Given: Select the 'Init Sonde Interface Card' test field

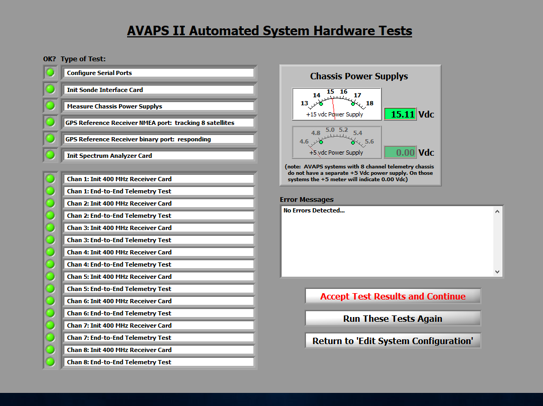Looking at the screenshot, I should 158,90.
